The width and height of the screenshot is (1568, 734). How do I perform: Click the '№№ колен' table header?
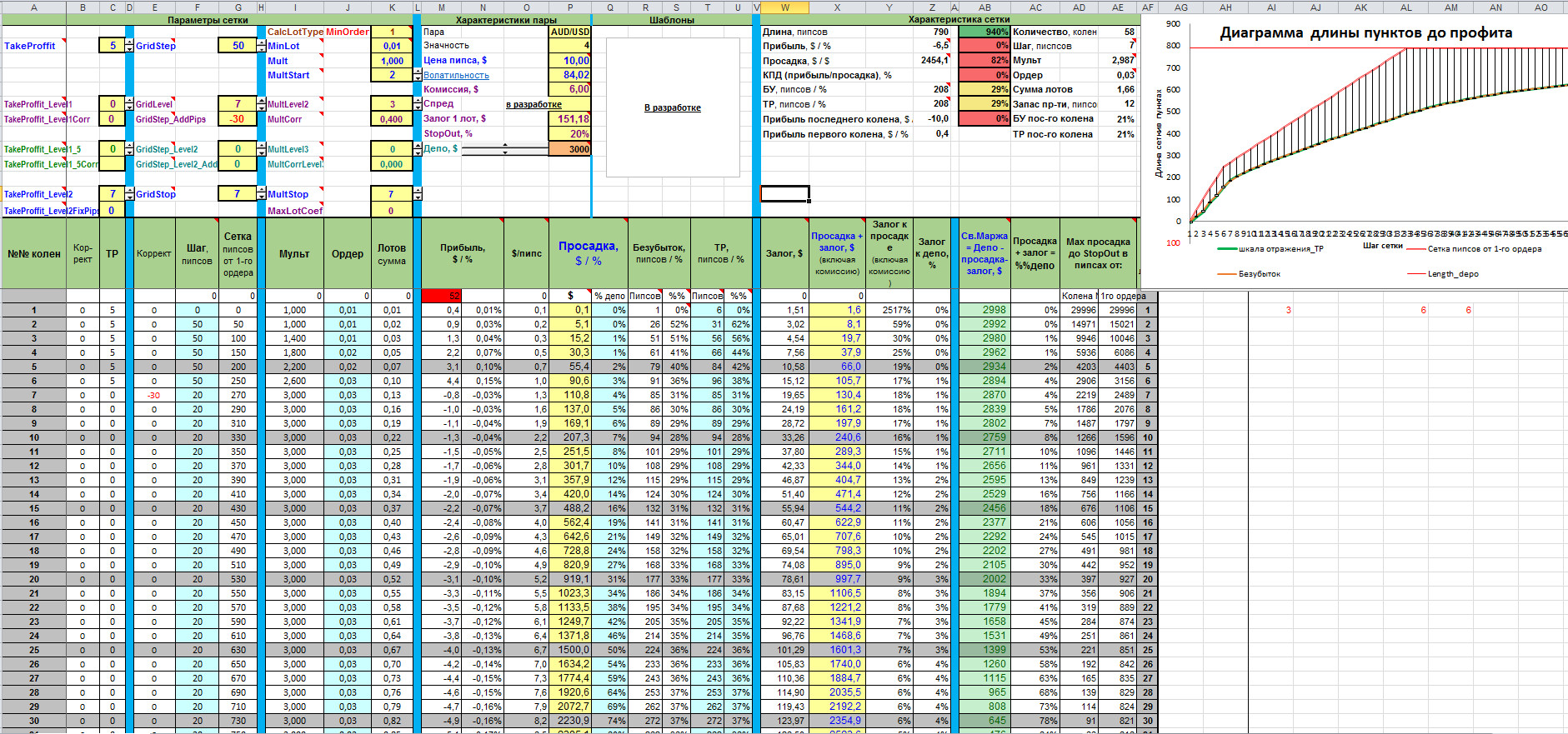click(x=33, y=253)
